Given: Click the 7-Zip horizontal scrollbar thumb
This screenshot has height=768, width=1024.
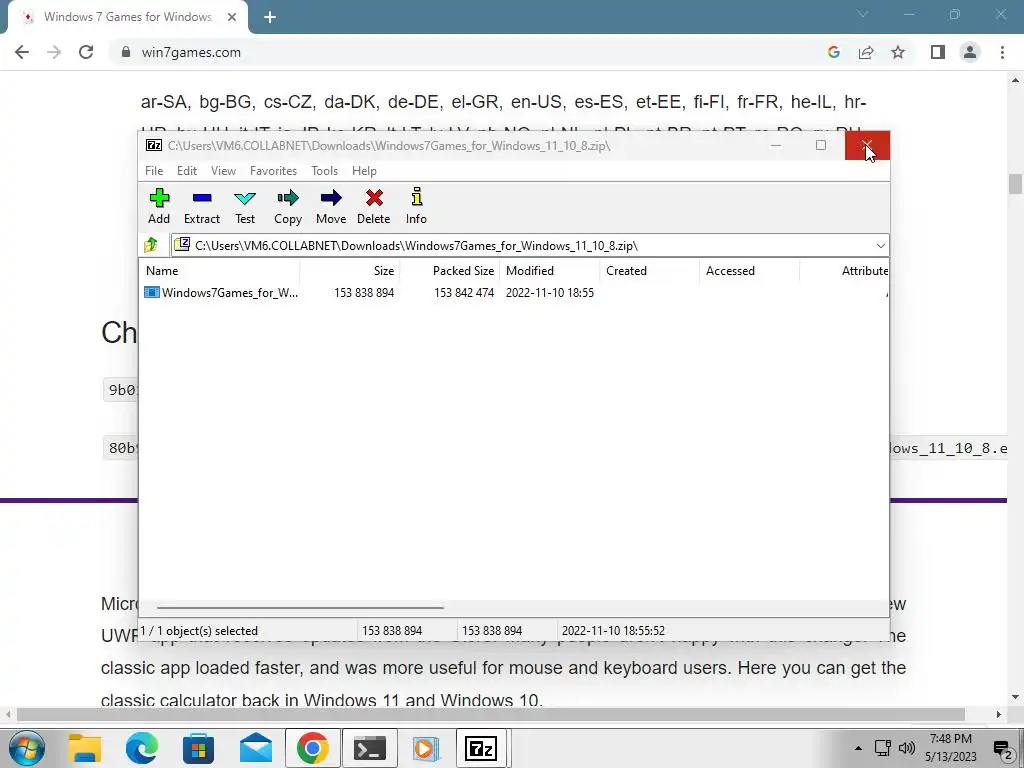Looking at the screenshot, I should pos(300,607).
